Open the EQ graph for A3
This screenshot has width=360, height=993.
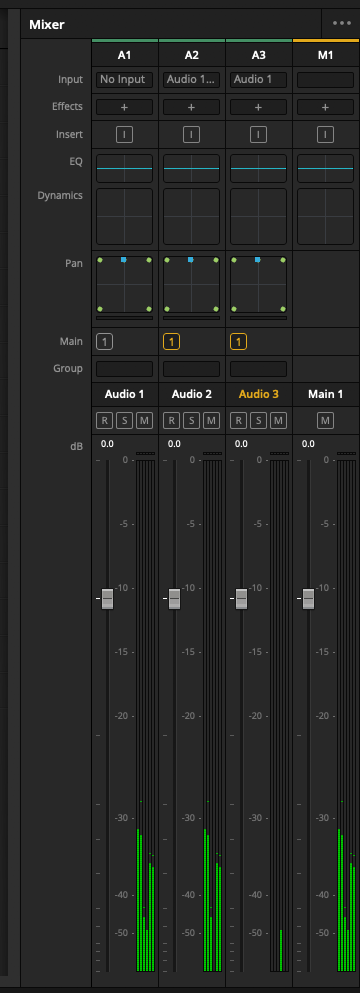click(x=259, y=168)
